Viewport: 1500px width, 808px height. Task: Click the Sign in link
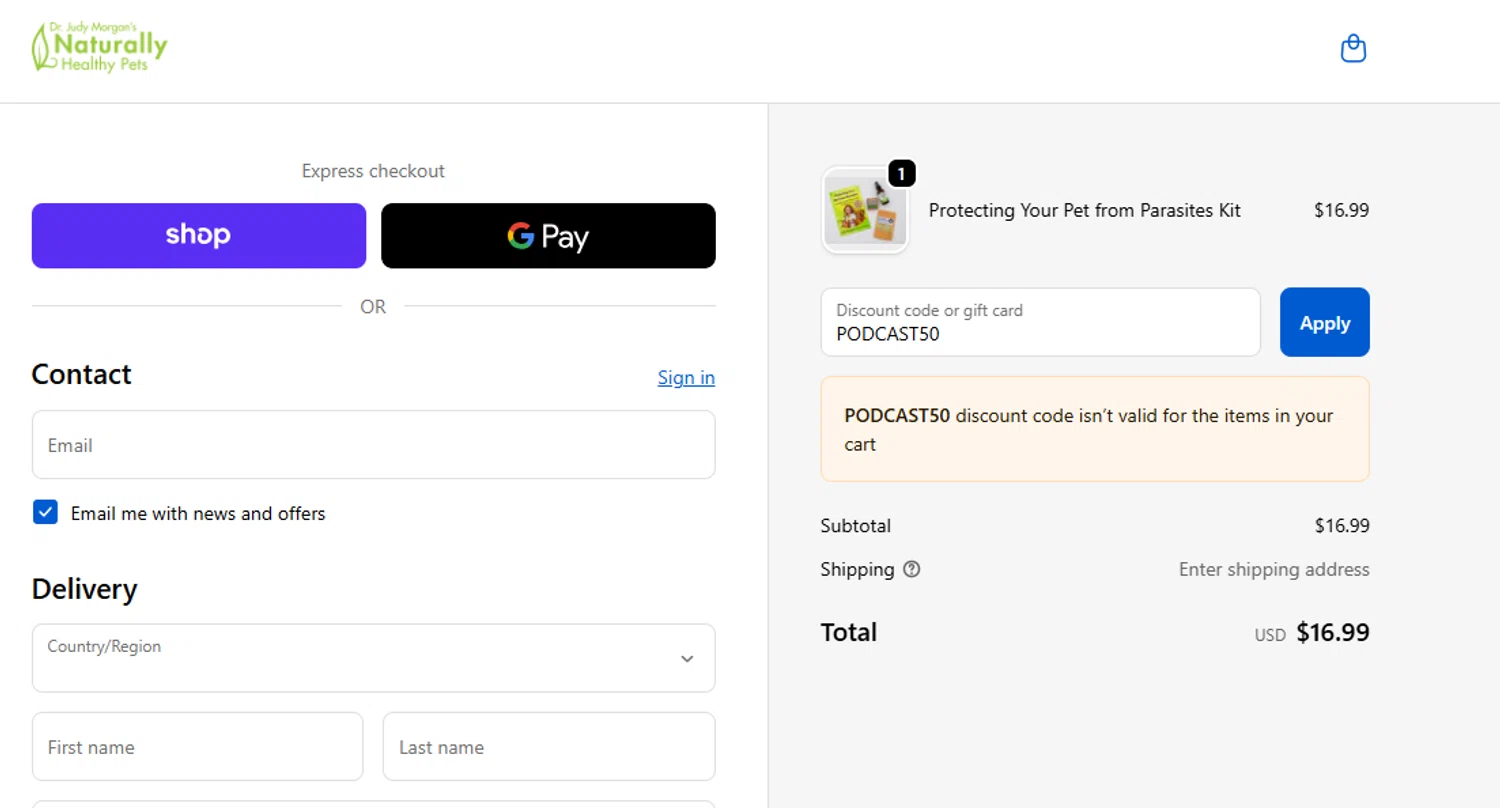pos(686,377)
